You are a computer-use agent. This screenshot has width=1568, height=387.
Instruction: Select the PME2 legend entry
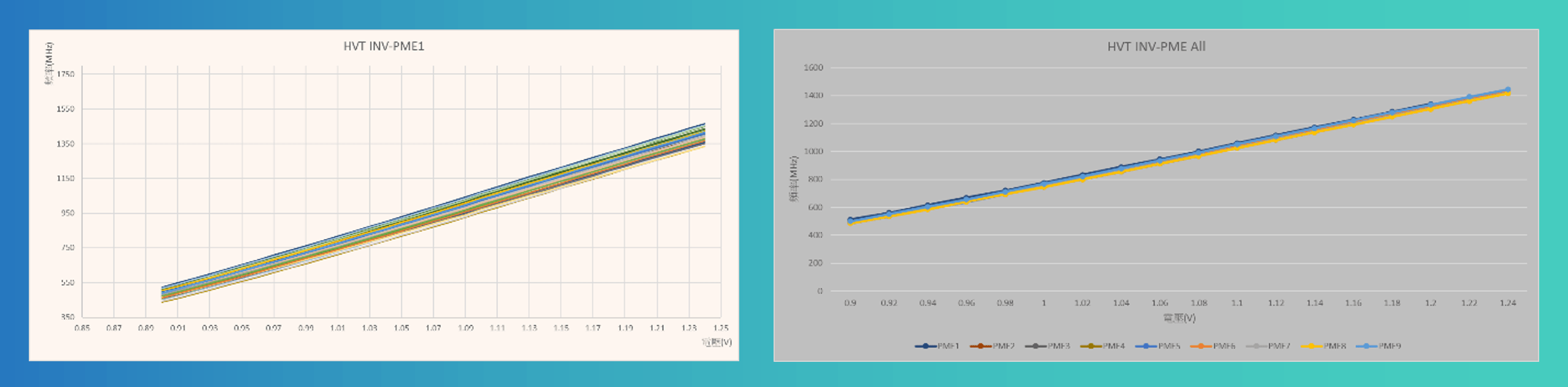tap(992, 346)
